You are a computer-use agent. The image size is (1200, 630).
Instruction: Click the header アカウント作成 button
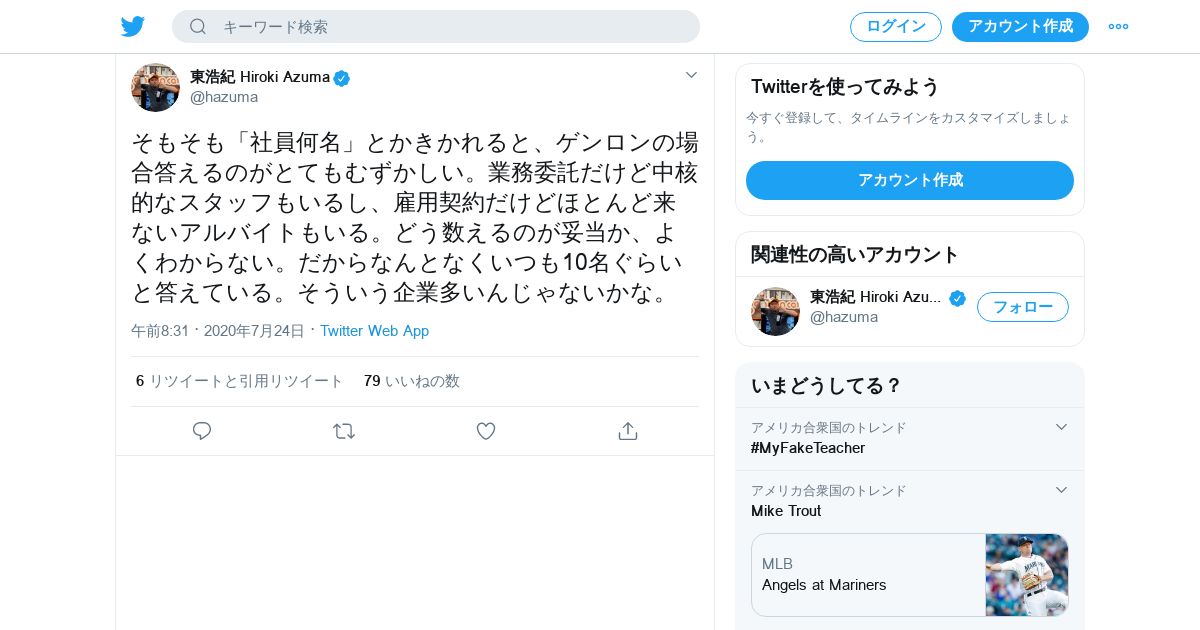pyautogui.click(x=1020, y=27)
